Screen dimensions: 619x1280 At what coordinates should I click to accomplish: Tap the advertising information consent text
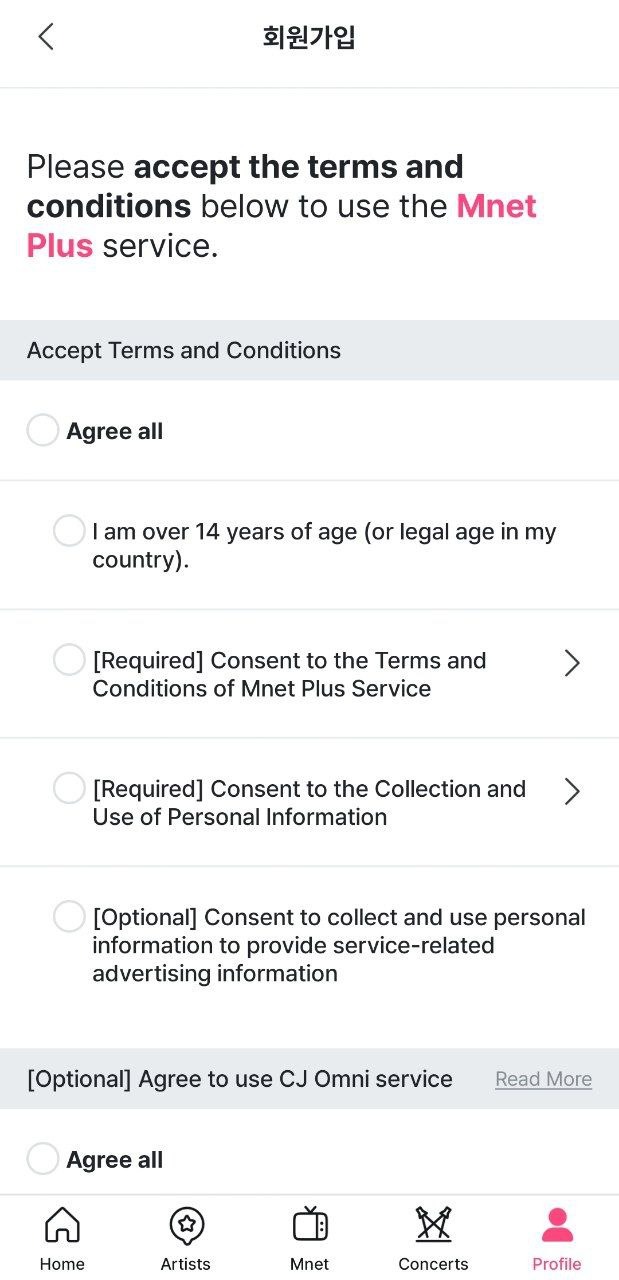point(338,945)
